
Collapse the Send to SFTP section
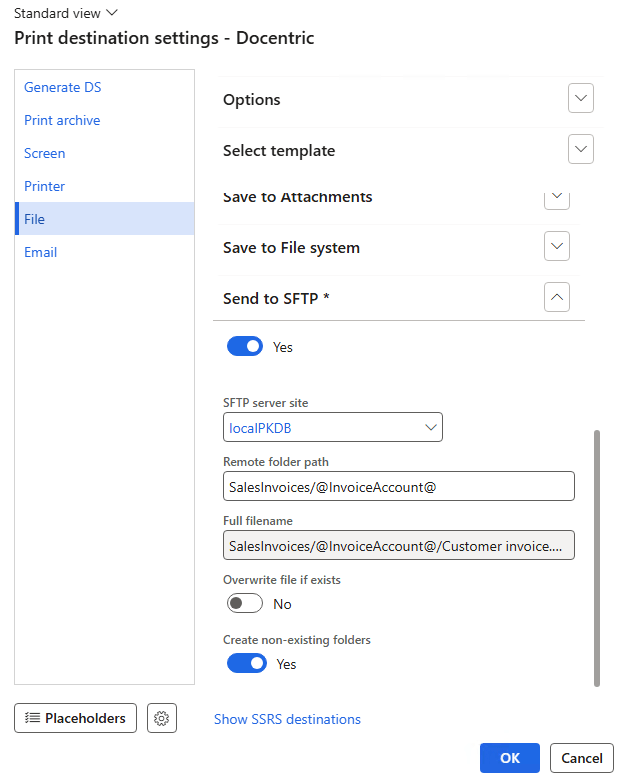557,297
